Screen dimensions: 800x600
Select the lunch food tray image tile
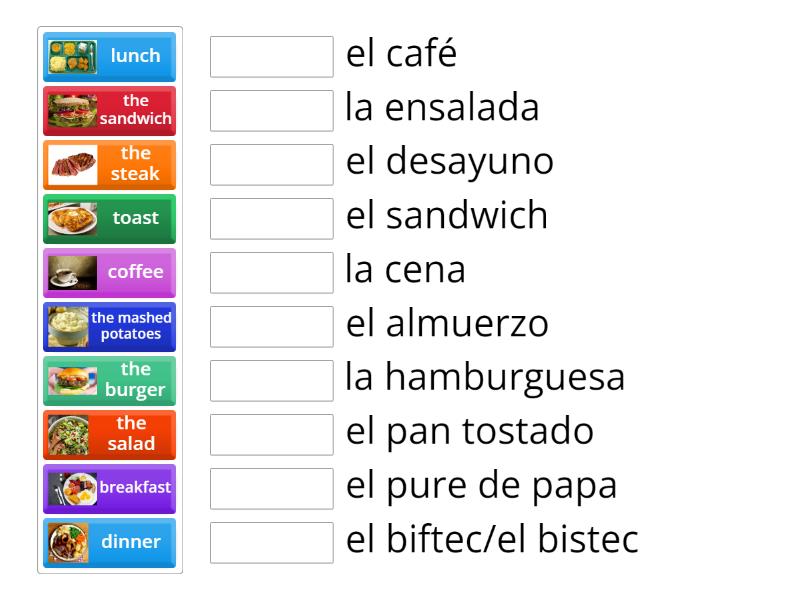[109, 57]
